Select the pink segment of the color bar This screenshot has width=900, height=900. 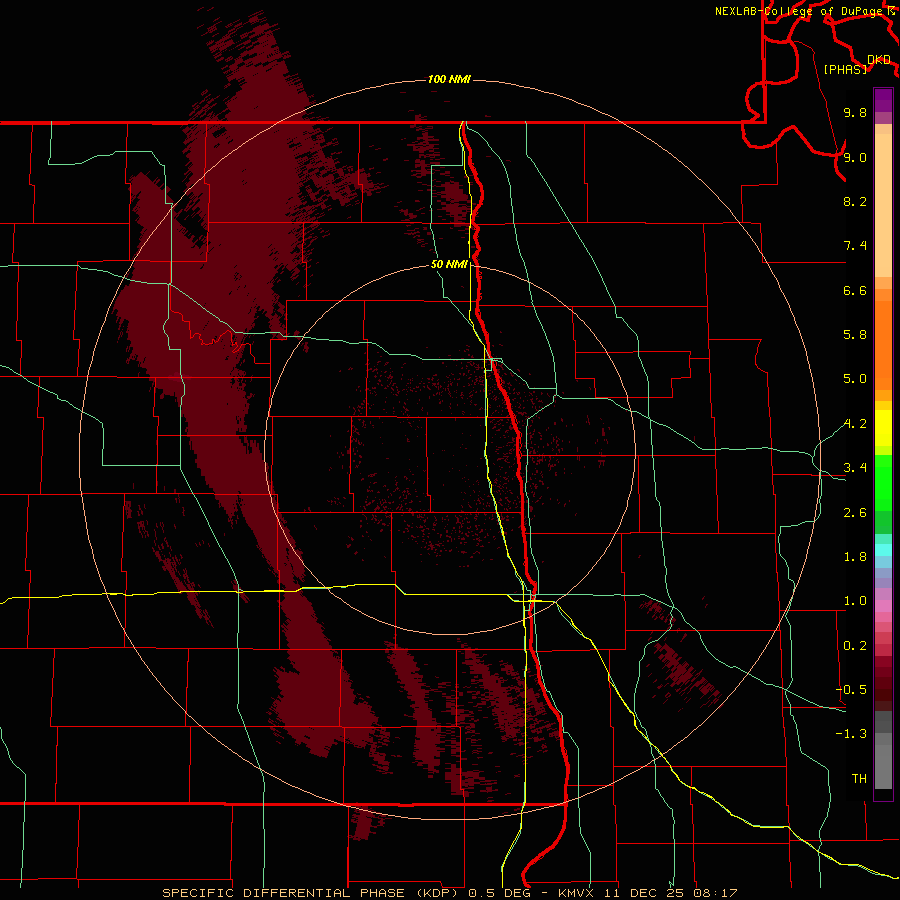883,606
